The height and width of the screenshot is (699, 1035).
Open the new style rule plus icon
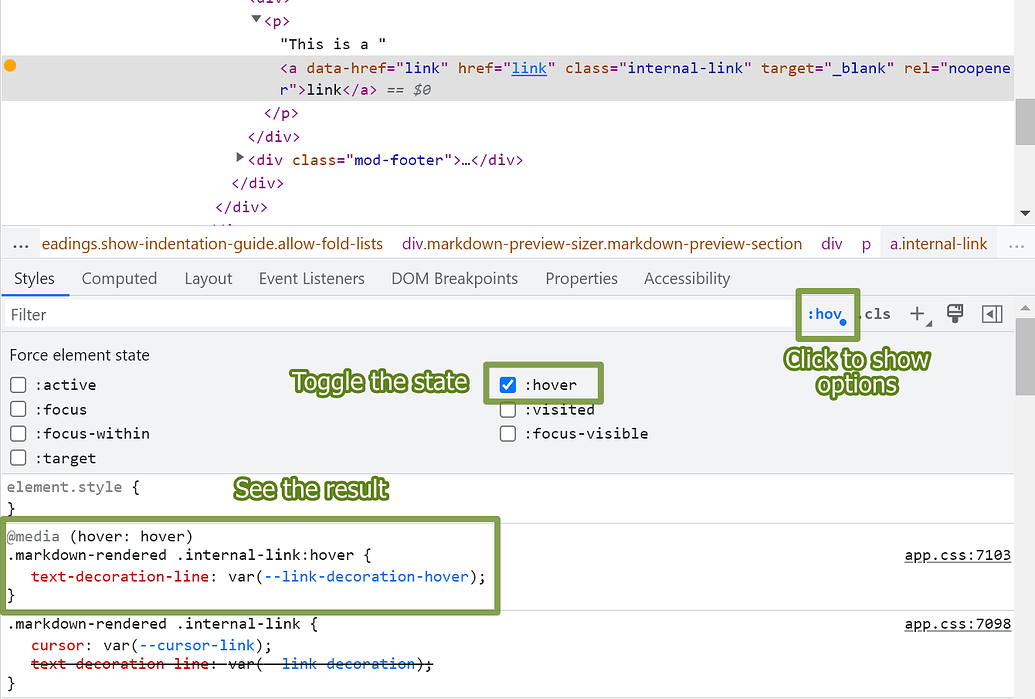point(918,313)
